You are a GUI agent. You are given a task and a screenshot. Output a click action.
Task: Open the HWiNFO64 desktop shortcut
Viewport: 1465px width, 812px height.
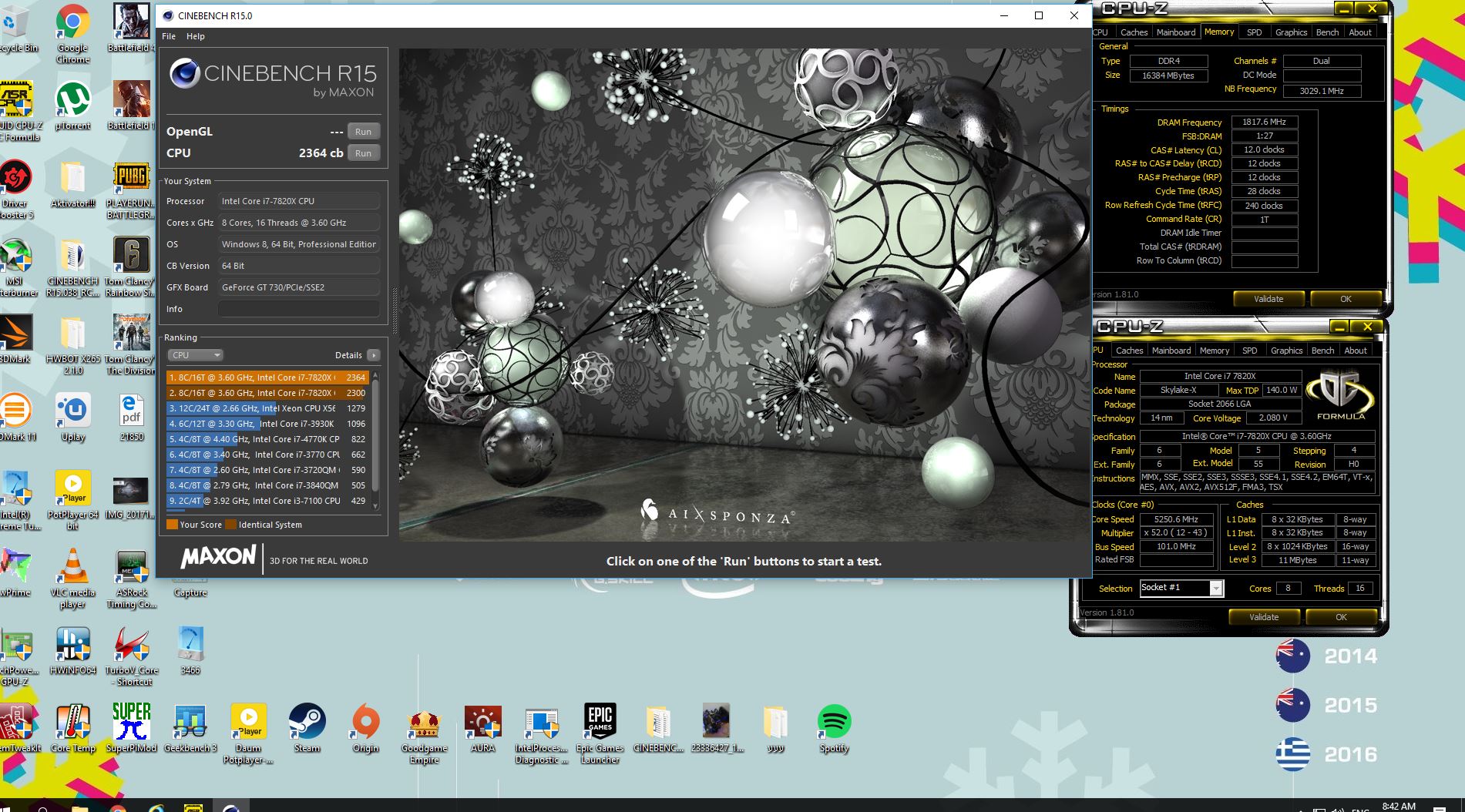click(x=72, y=651)
